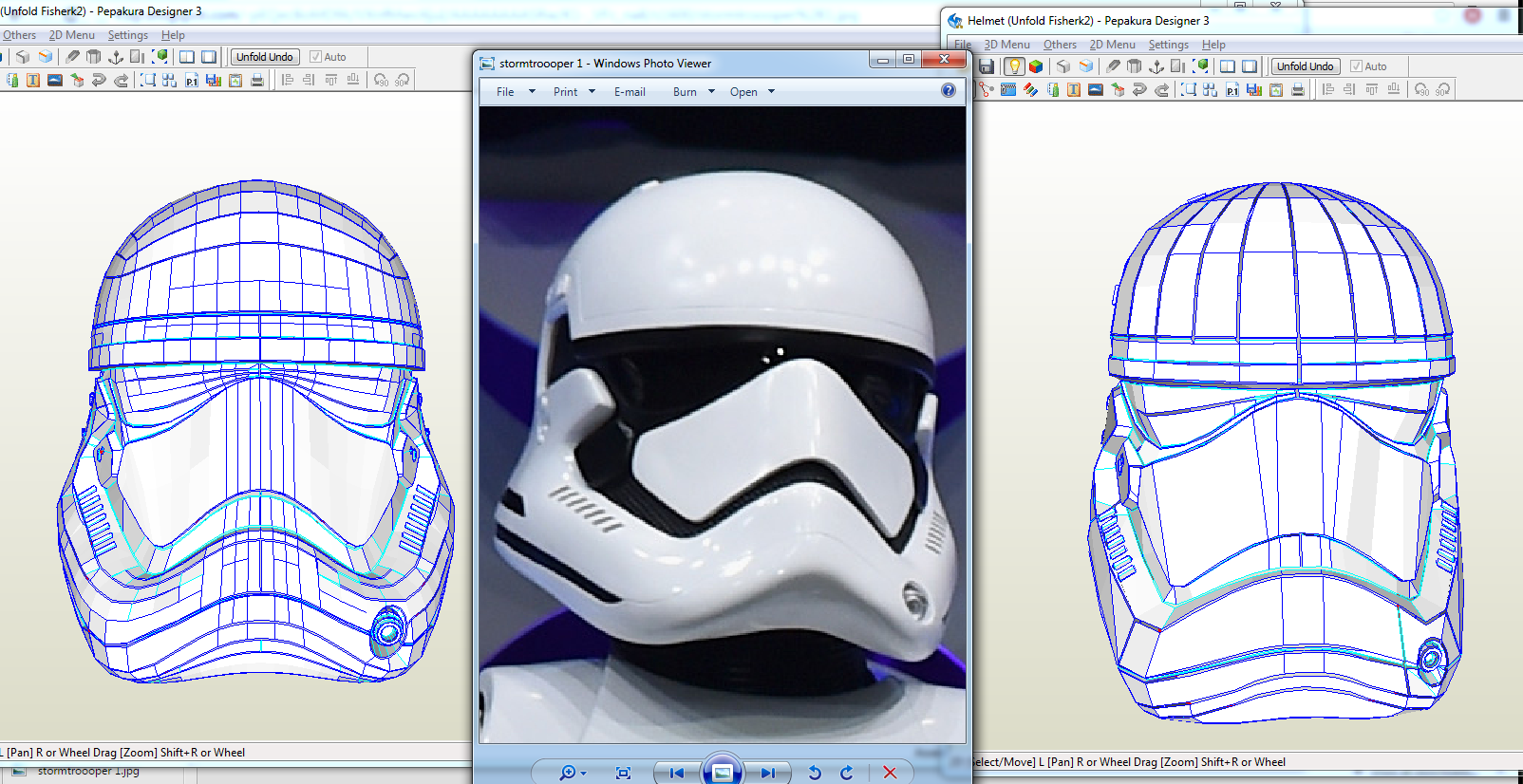Viewport: 1523px width, 784px height.
Task: Click the text 'T' tool in left window
Action: (33, 81)
